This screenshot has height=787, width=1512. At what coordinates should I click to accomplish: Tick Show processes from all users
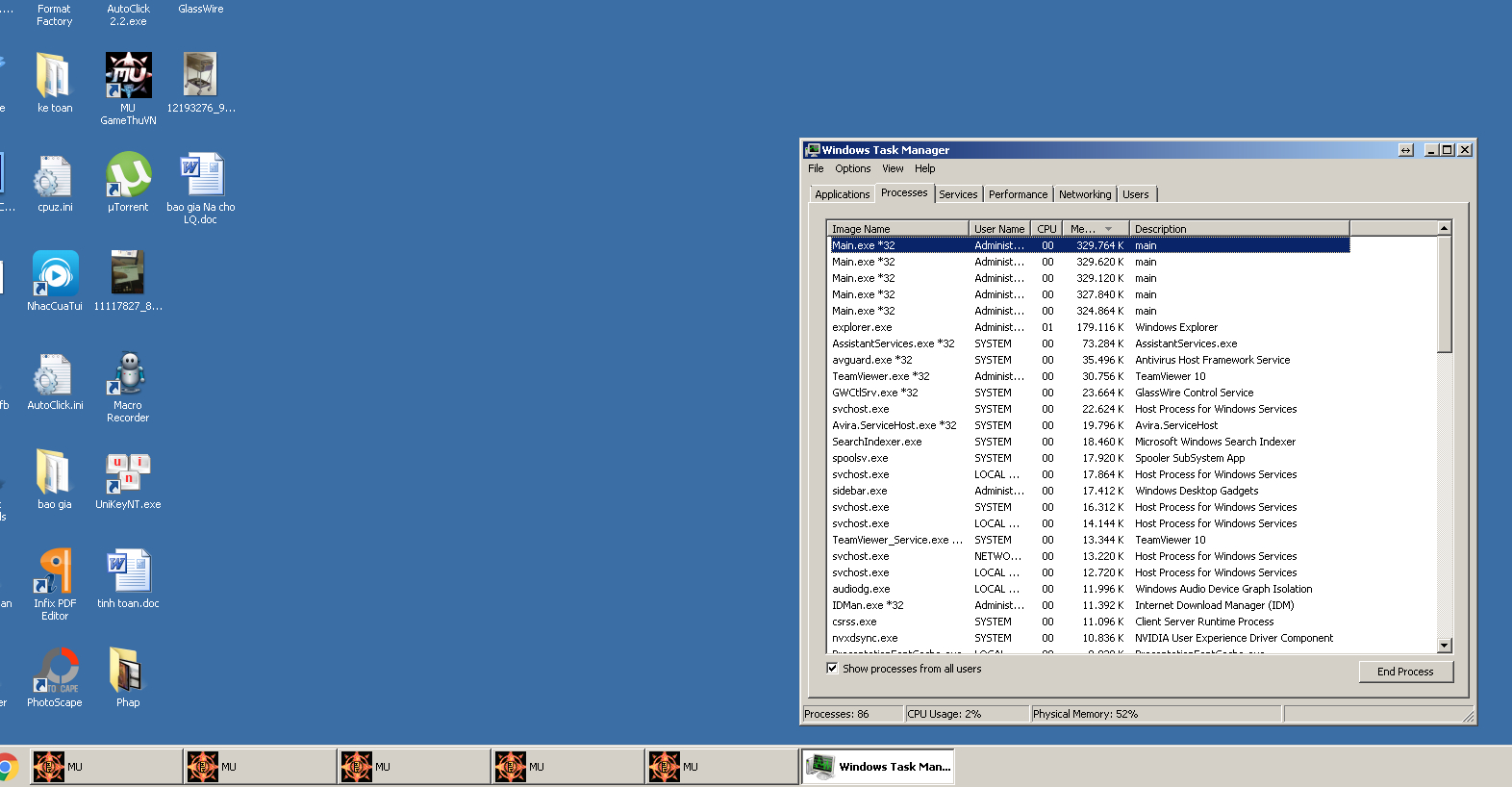832,669
